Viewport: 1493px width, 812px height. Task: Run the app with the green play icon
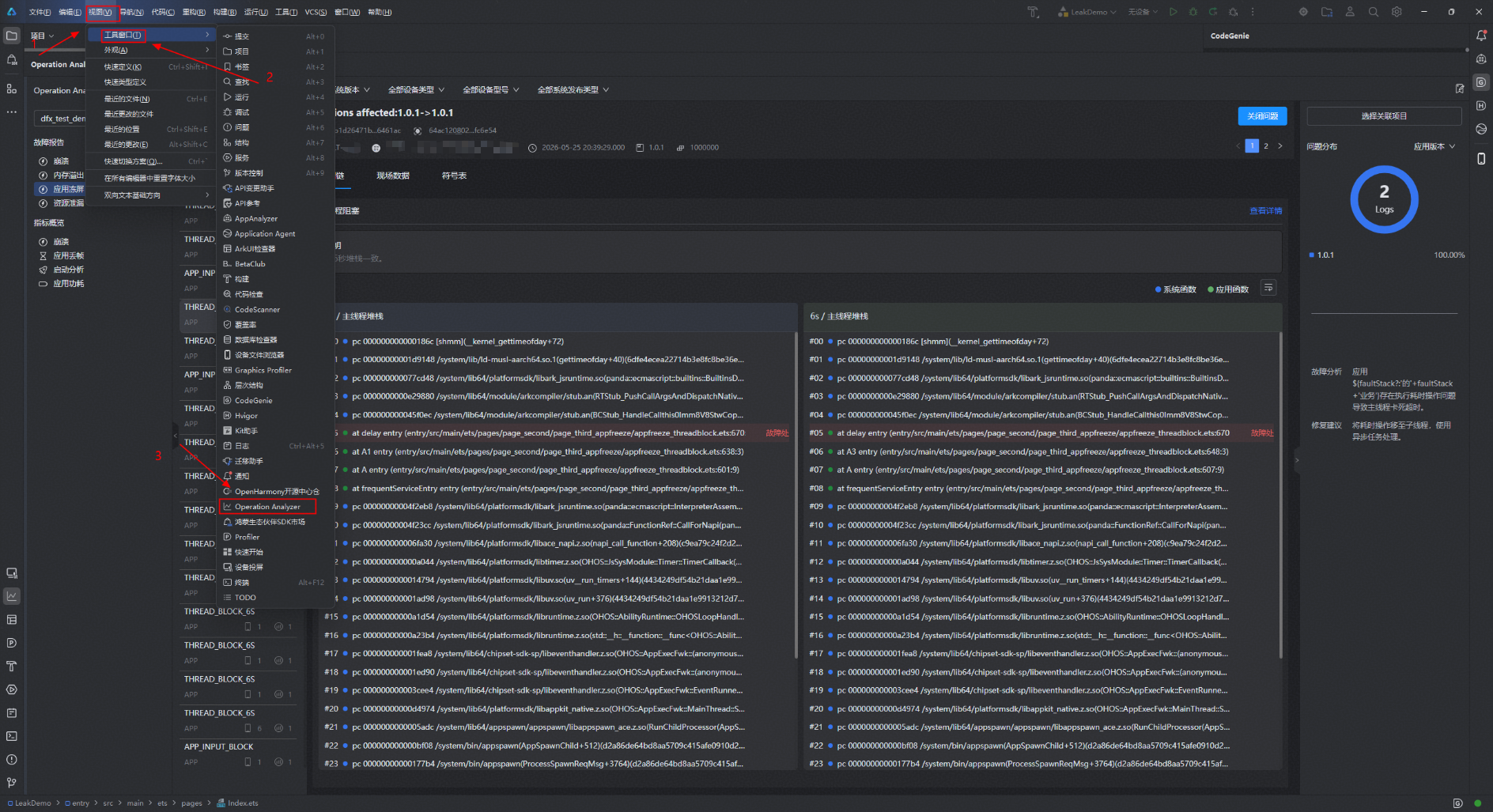1173,12
